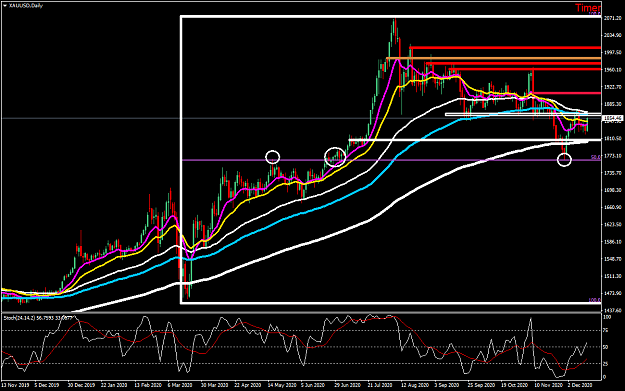
Task: Click the current price tag 1854.46
Action: [613, 118]
